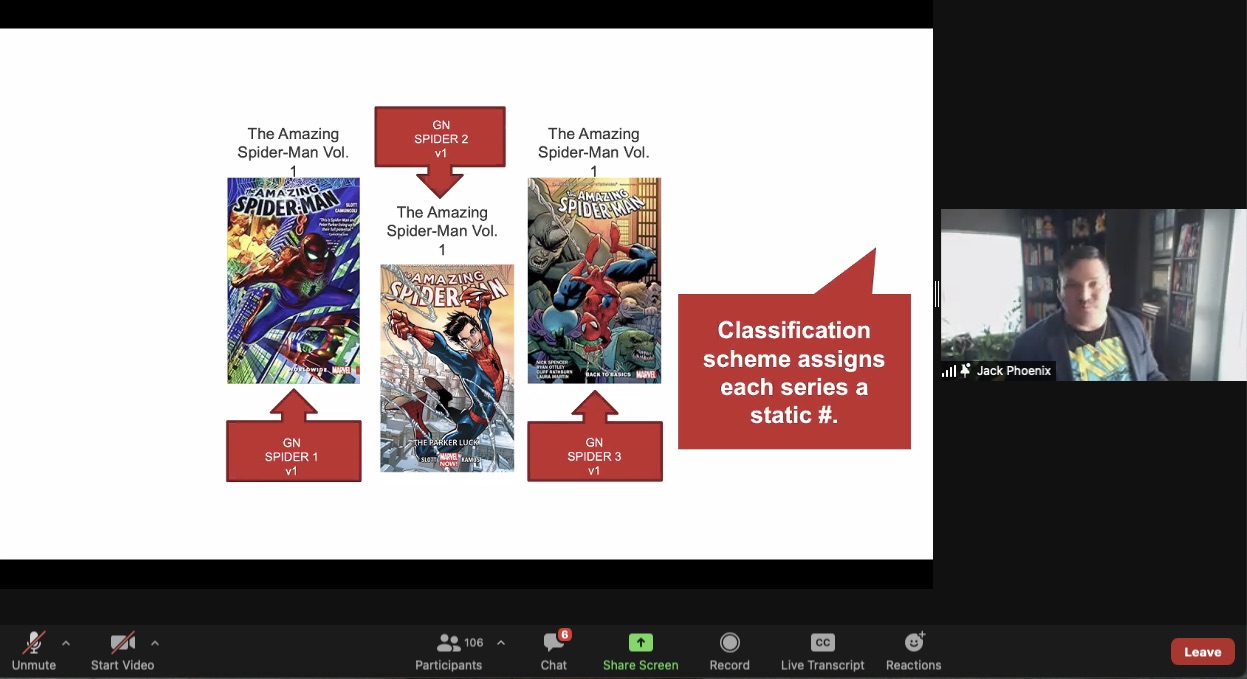Screen dimensions: 1247x679
Task: Click the GN SPIDER 2 v1 label
Action: [440, 139]
